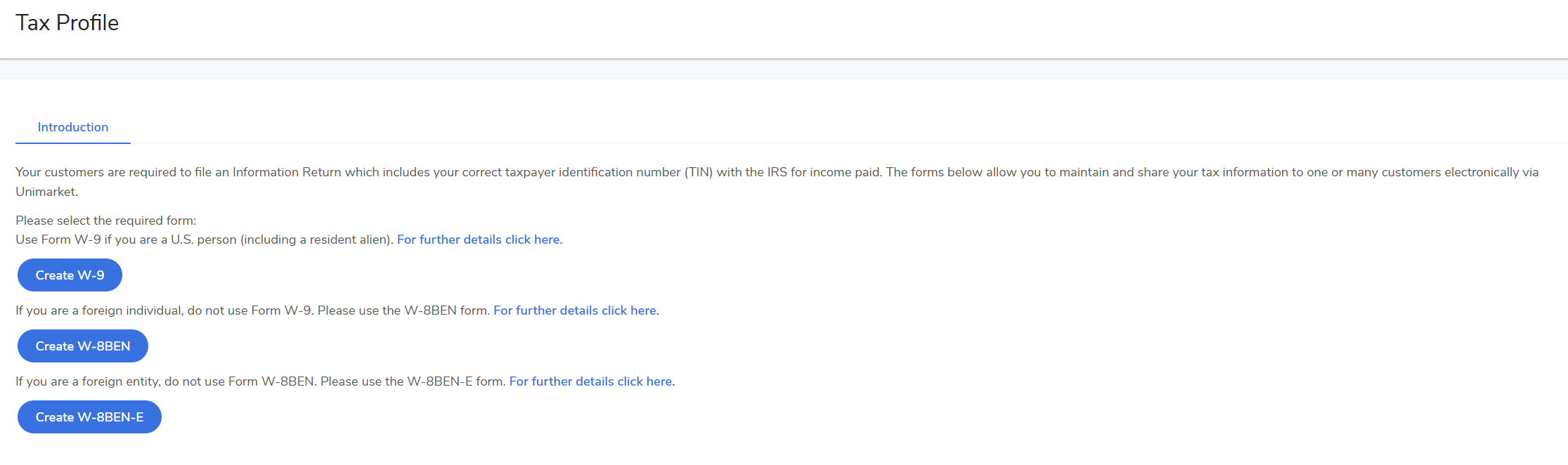Screen dimensions: 1568x465
Task: Click the 'If you are a foreign entity' text
Action: 88,381
